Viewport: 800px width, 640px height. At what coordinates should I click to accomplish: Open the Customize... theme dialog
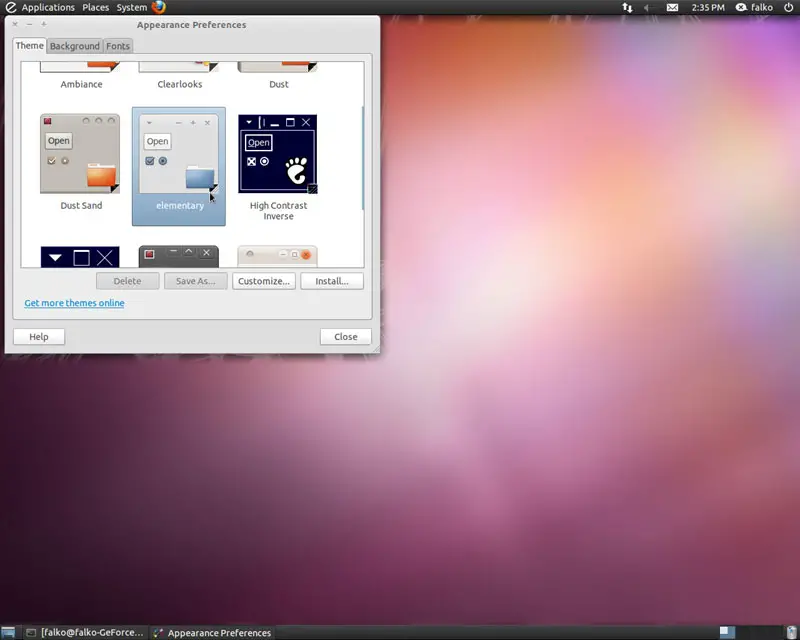(x=264, y=281)
